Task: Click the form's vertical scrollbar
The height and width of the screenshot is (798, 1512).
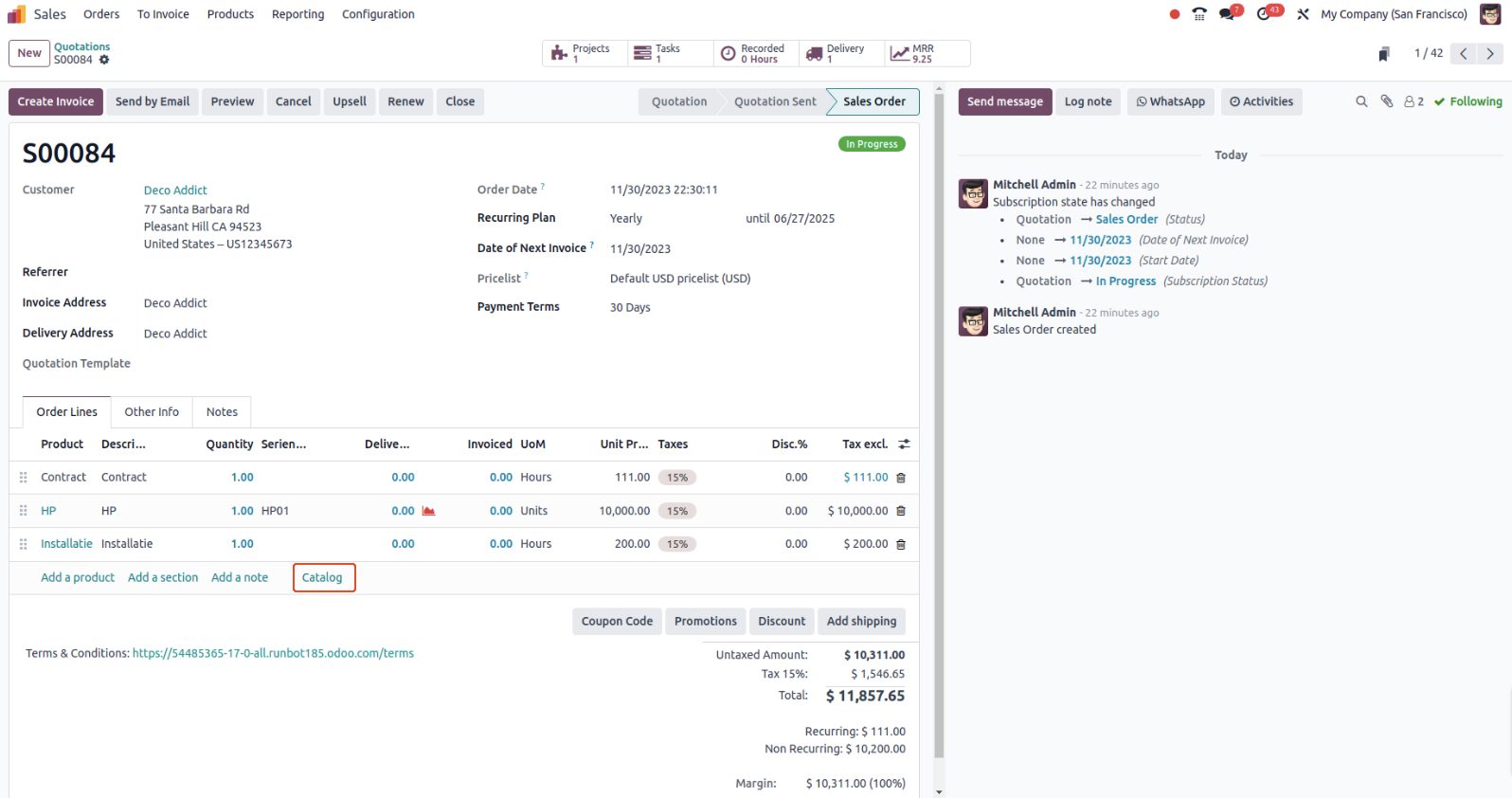Action: [939, 426]
